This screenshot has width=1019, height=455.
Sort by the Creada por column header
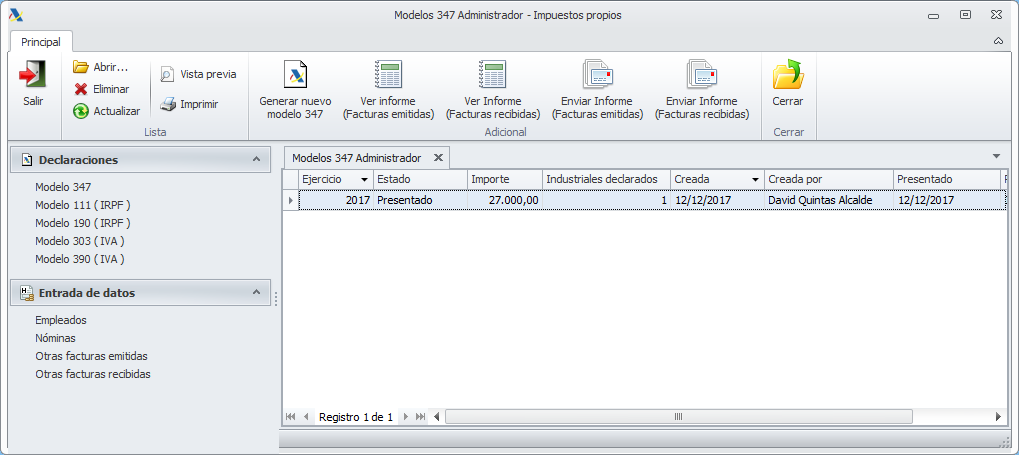(x=829, y=179)
